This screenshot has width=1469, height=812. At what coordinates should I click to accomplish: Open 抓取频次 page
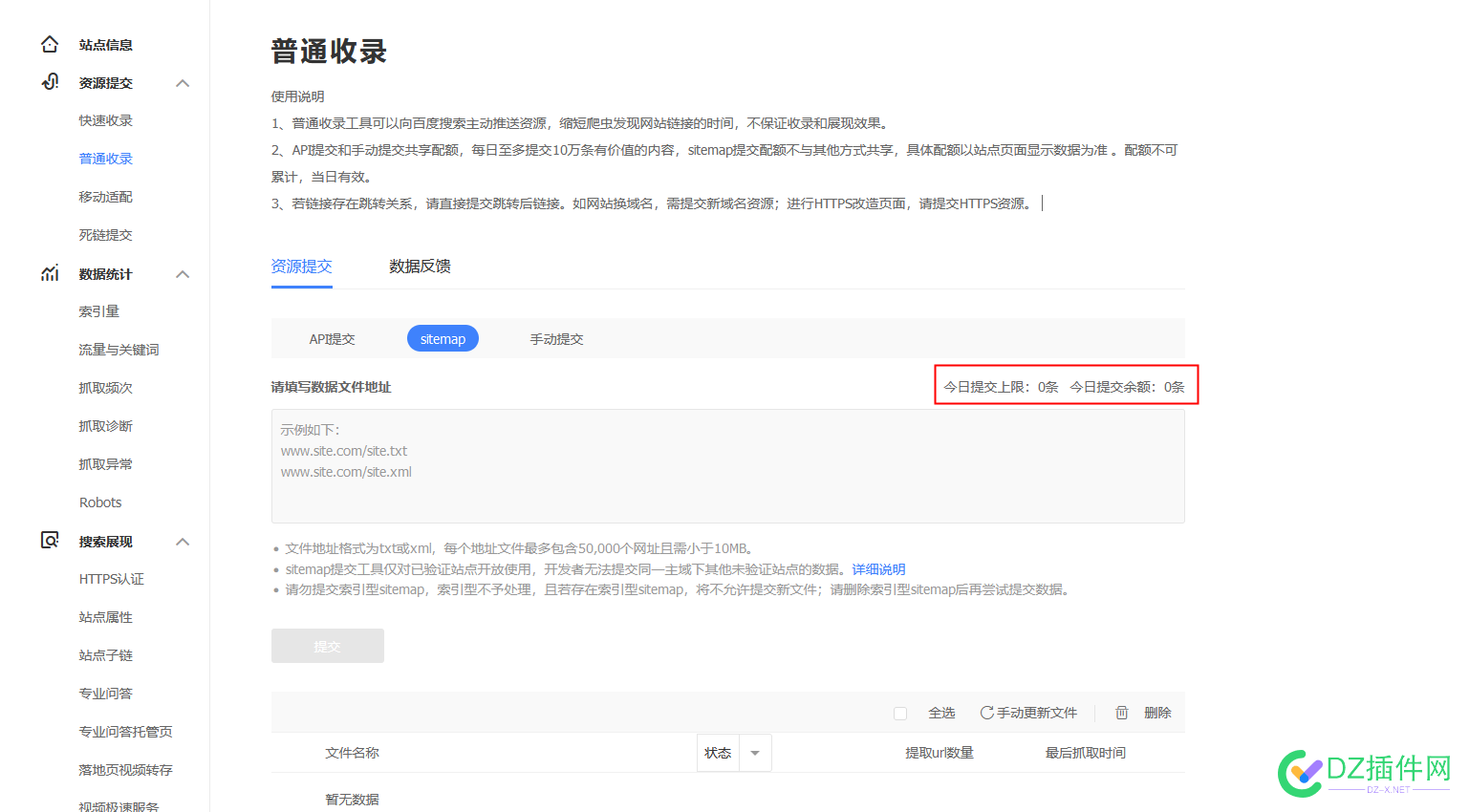[x=105, y=388]
